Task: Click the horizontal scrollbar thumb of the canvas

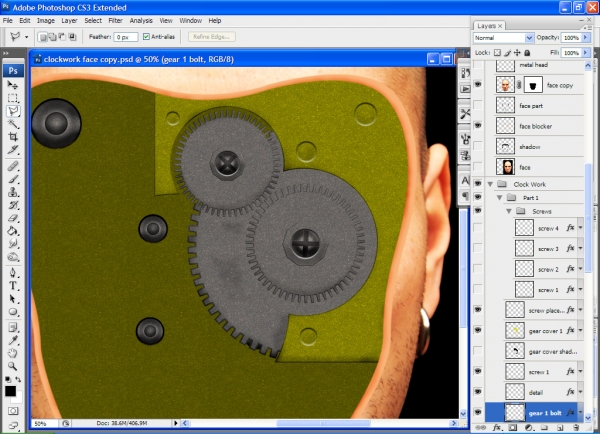Action: (x=323, y=423)
